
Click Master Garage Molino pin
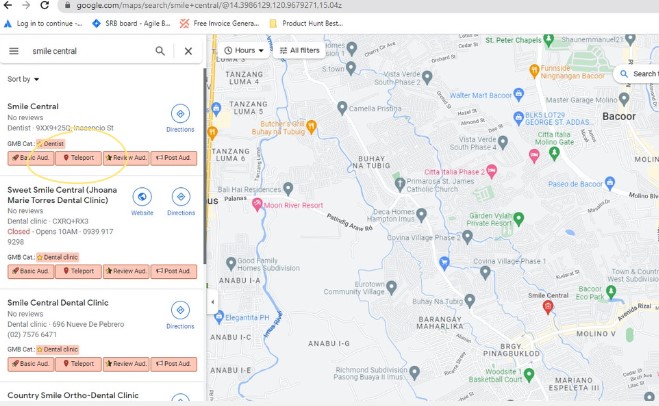tap(624, 99)
